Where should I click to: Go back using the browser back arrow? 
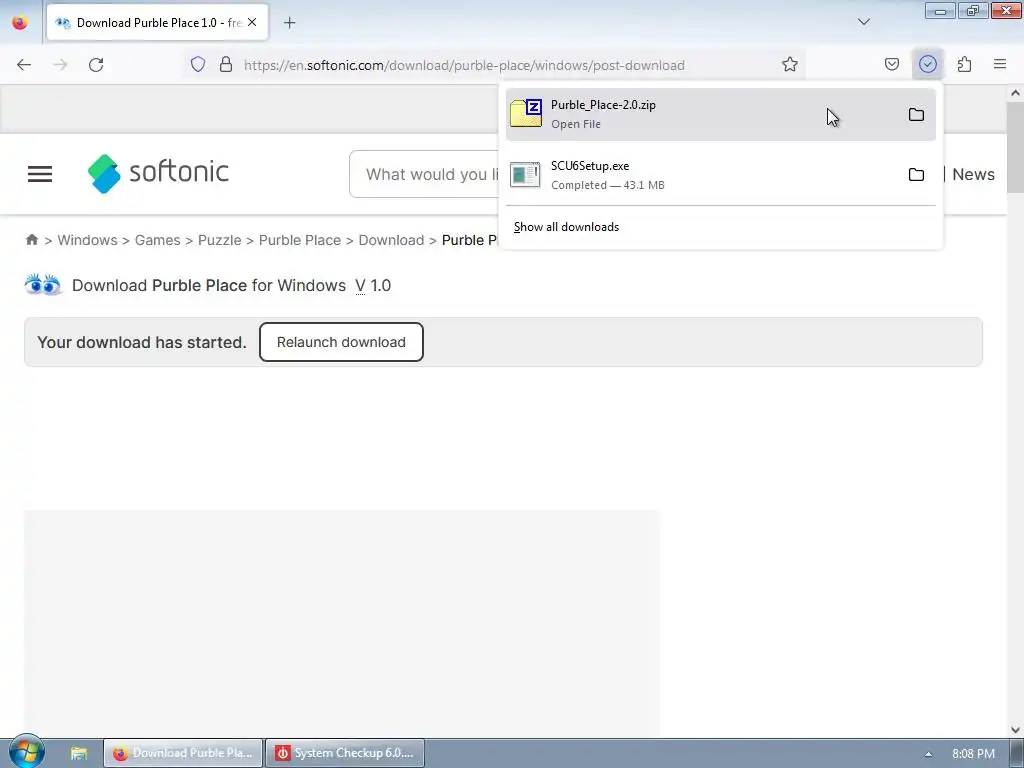24,65
